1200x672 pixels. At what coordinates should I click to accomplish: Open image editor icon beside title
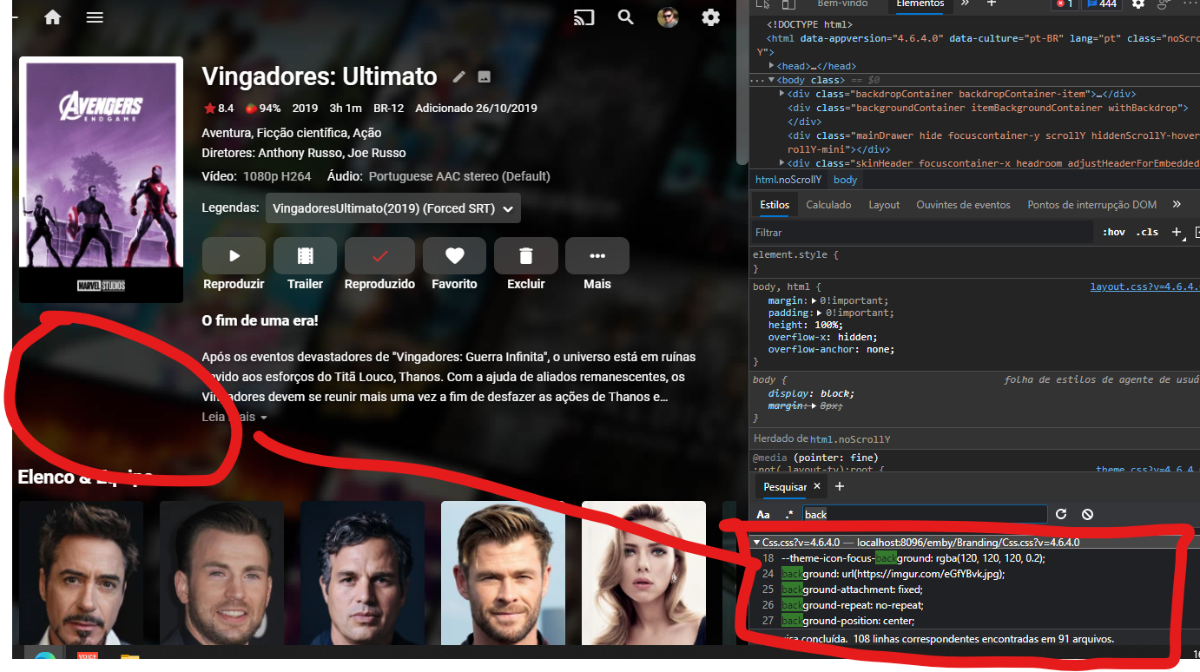(x=484, y=77)
